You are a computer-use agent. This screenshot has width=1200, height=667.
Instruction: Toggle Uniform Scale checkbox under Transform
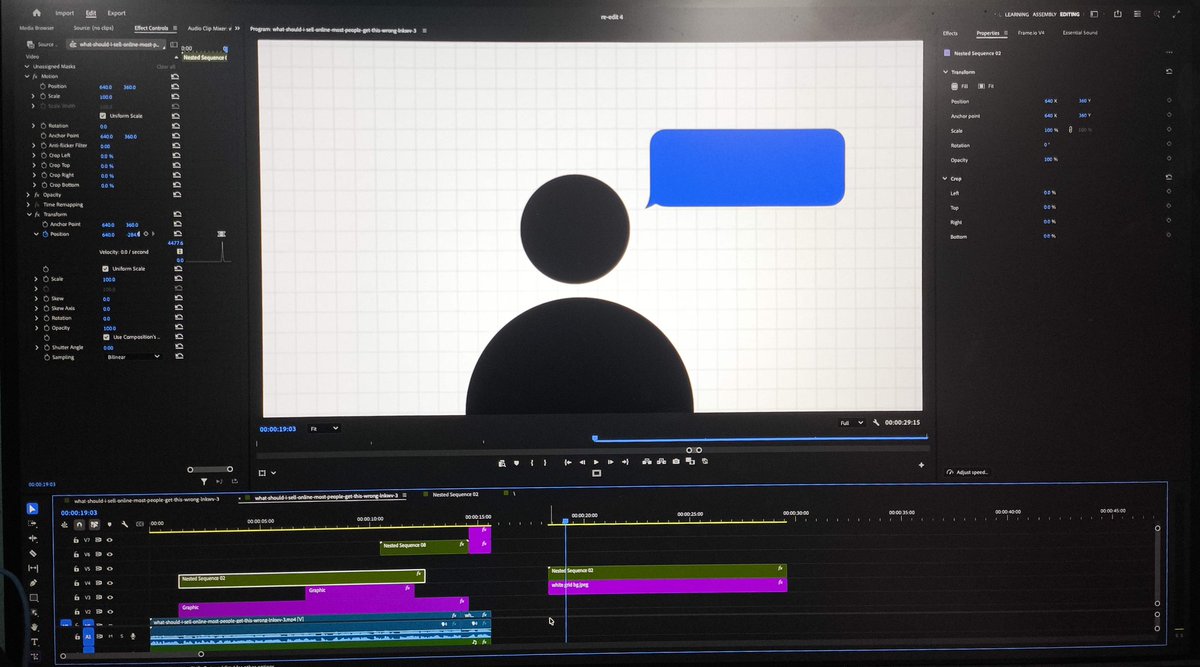(105, 269)
